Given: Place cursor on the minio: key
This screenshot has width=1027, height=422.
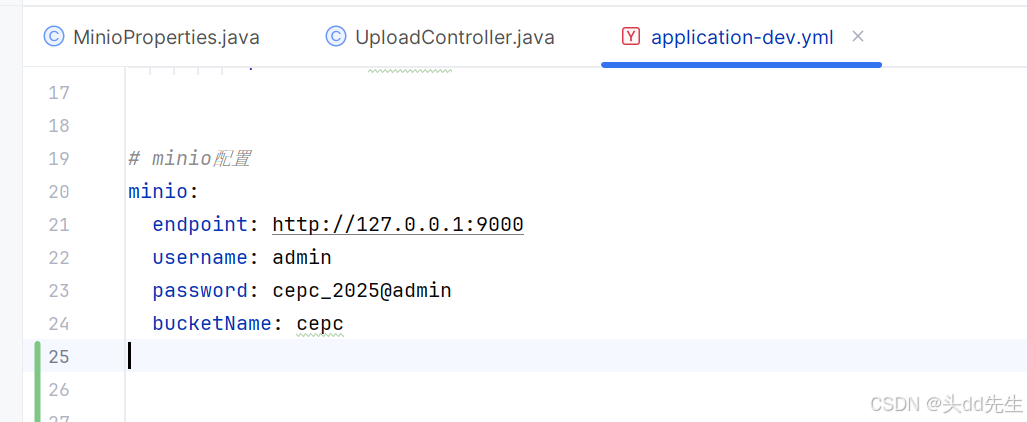Looking at the screenshot, I should tap(163, 192).
